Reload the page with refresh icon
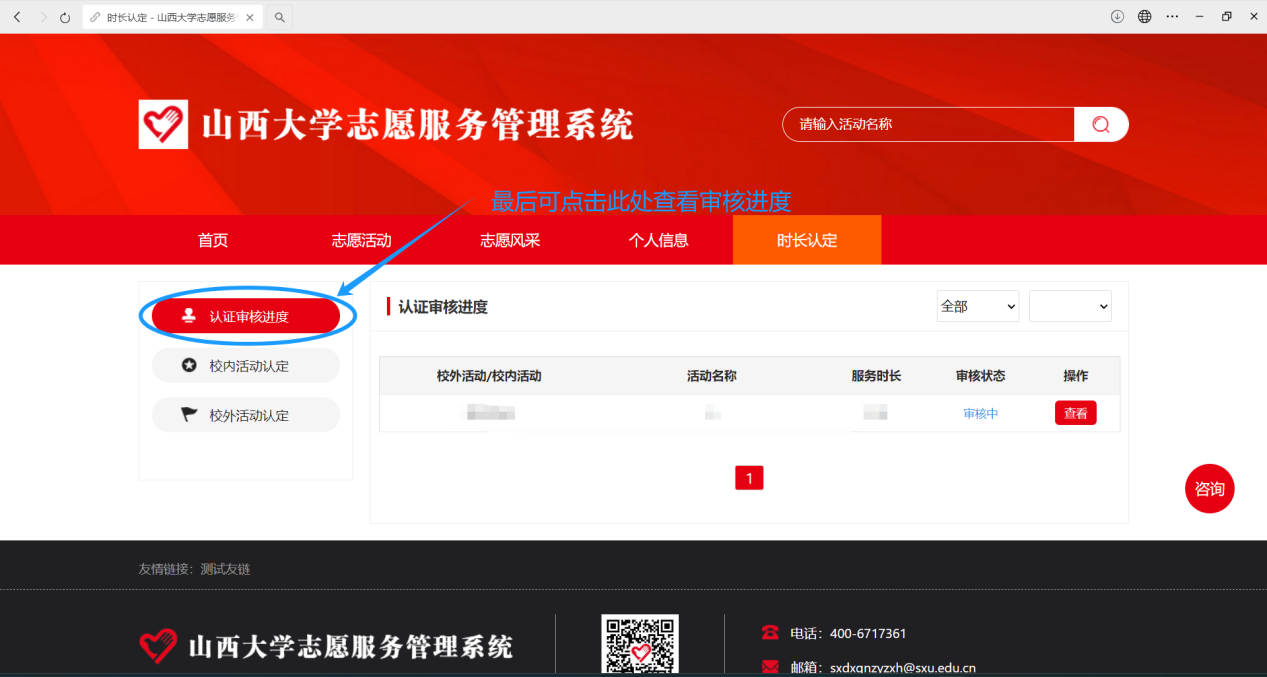Viewport: 1267px width, 677px height. pos(65,17)
